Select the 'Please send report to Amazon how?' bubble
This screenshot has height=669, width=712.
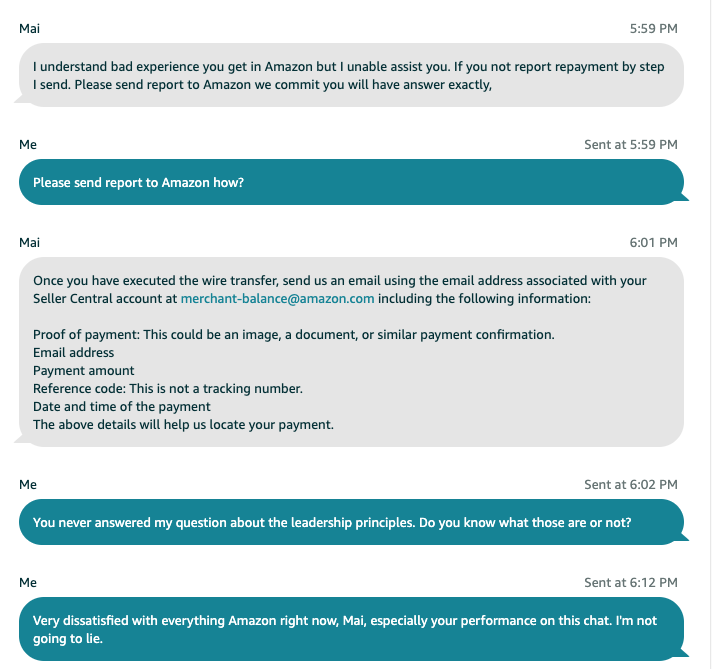[351, 182]
